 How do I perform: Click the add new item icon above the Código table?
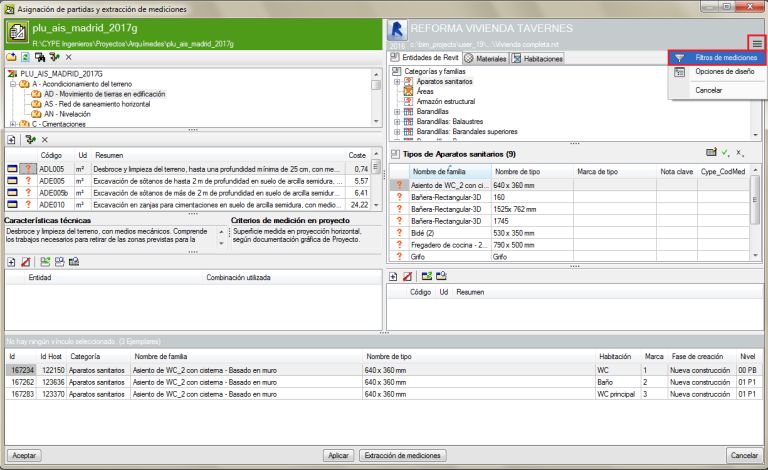[x=11, y=140]
